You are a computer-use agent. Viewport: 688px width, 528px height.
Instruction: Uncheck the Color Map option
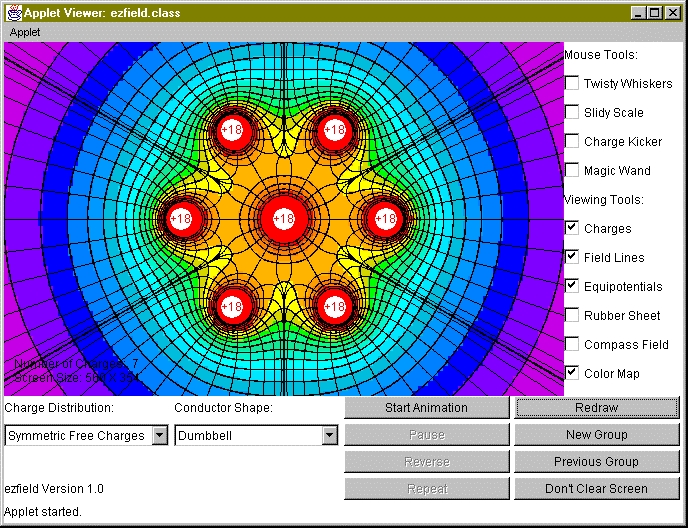click(x=572, y=373)
